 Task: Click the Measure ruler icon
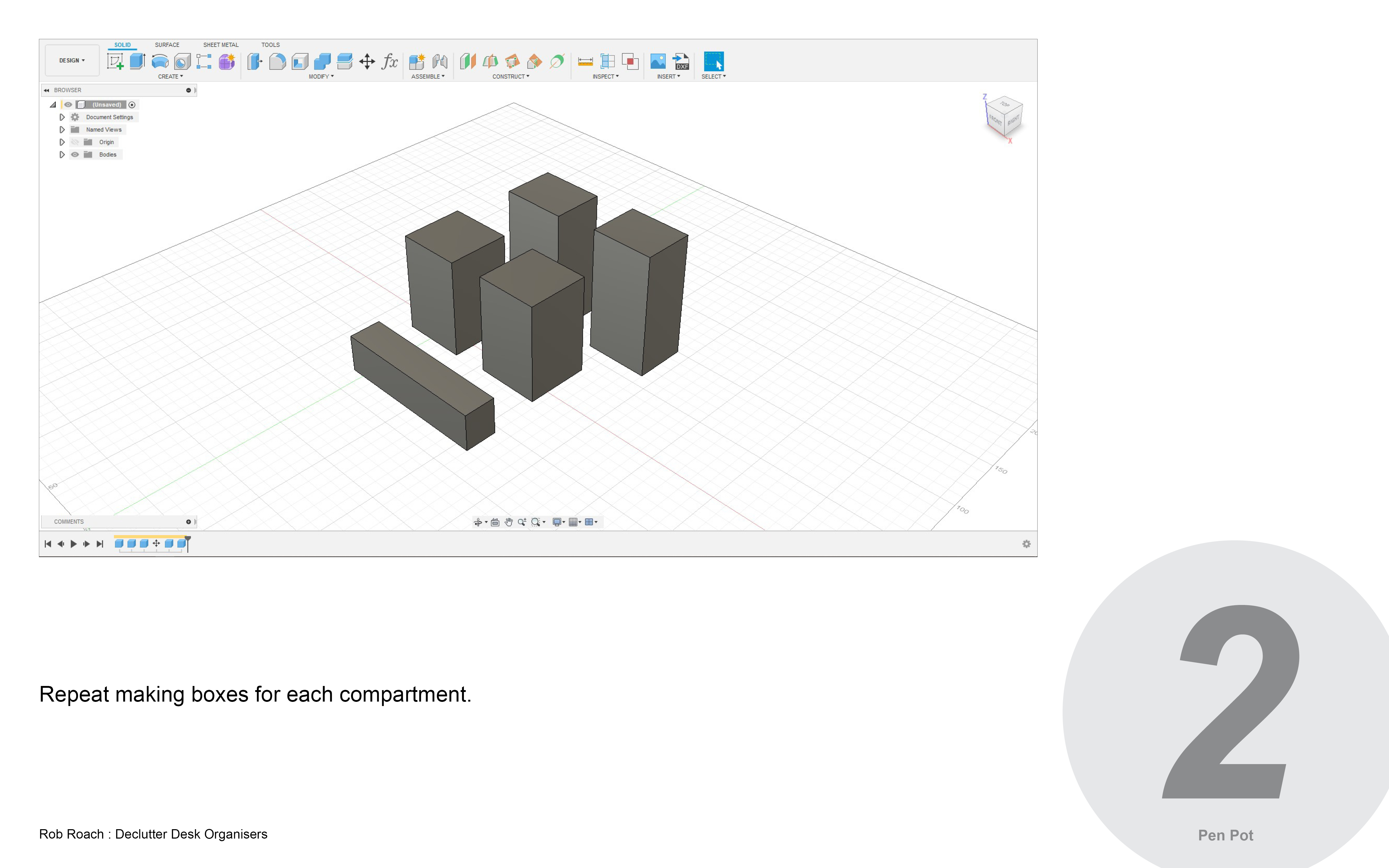tap(585, 61)
